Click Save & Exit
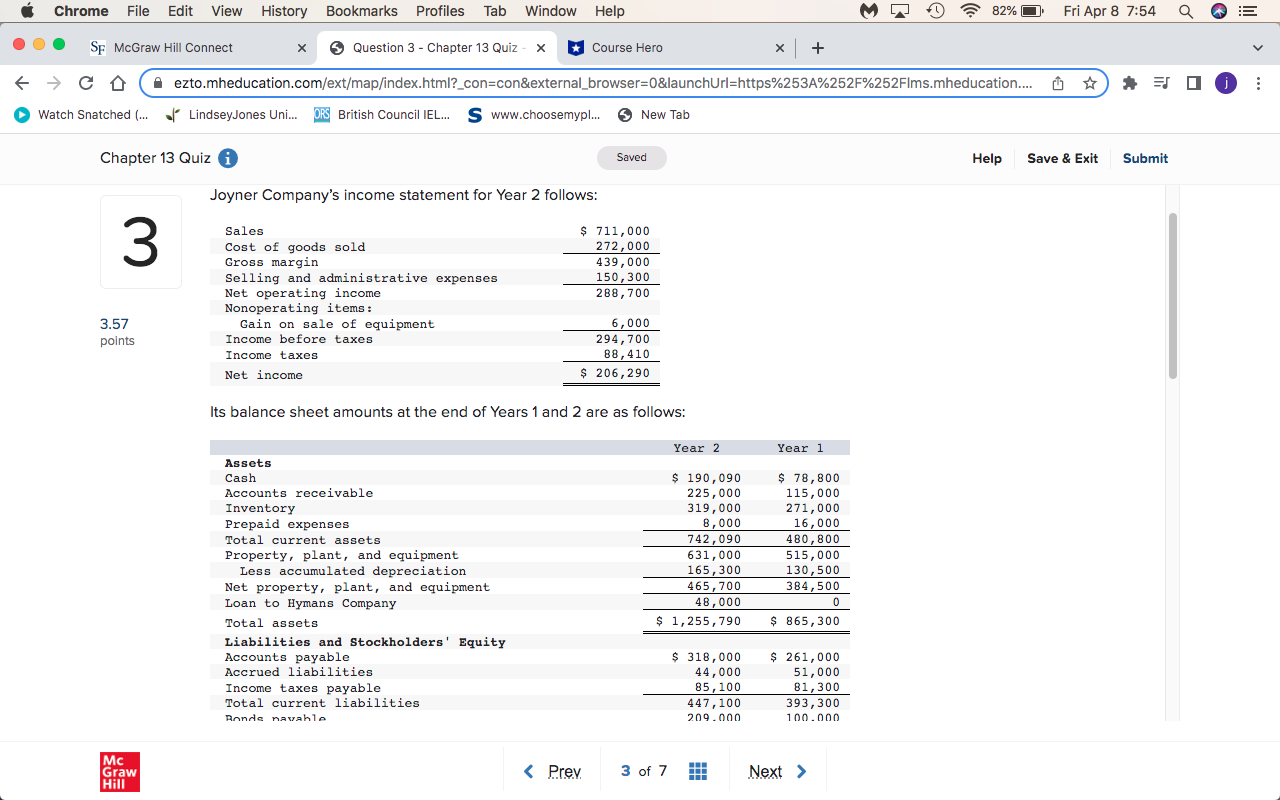1280x800 pixels. click(x=1062, y=158)
